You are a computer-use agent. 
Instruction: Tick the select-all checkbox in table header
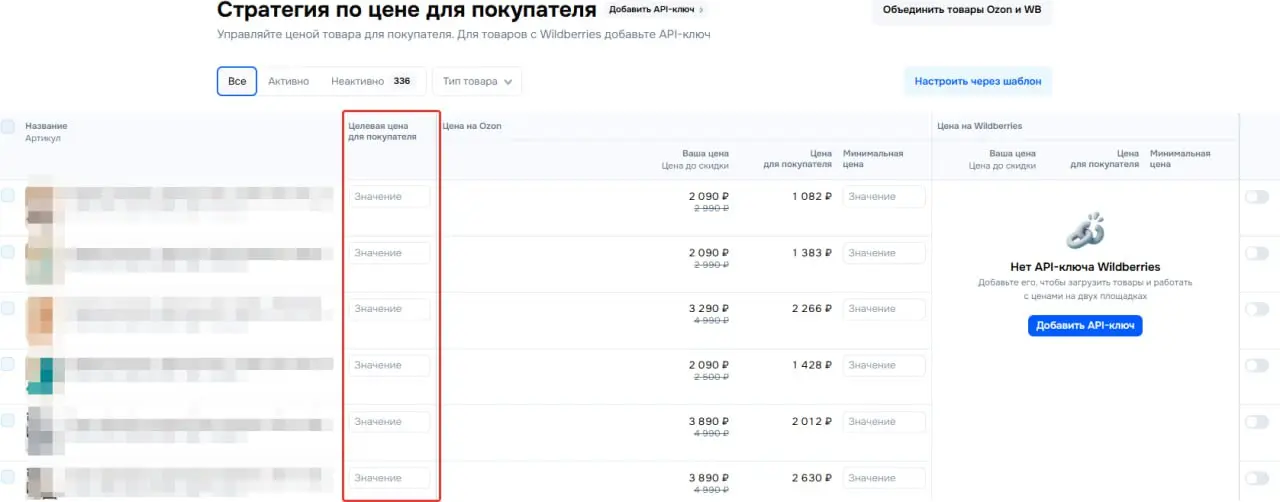[8, 127]
